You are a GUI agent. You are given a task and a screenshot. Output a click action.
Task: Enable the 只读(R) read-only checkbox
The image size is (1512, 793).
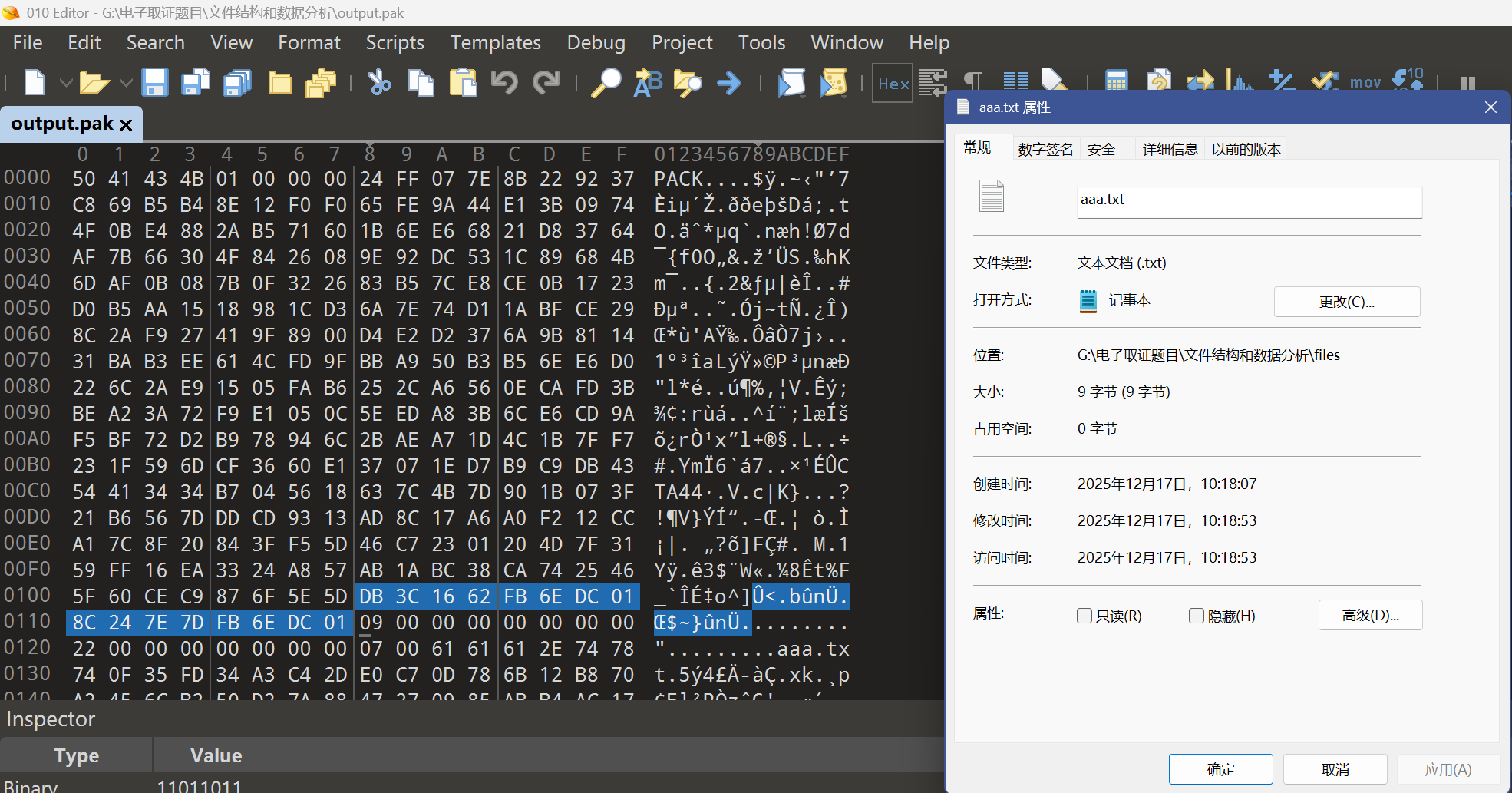tap(1084, 616)
